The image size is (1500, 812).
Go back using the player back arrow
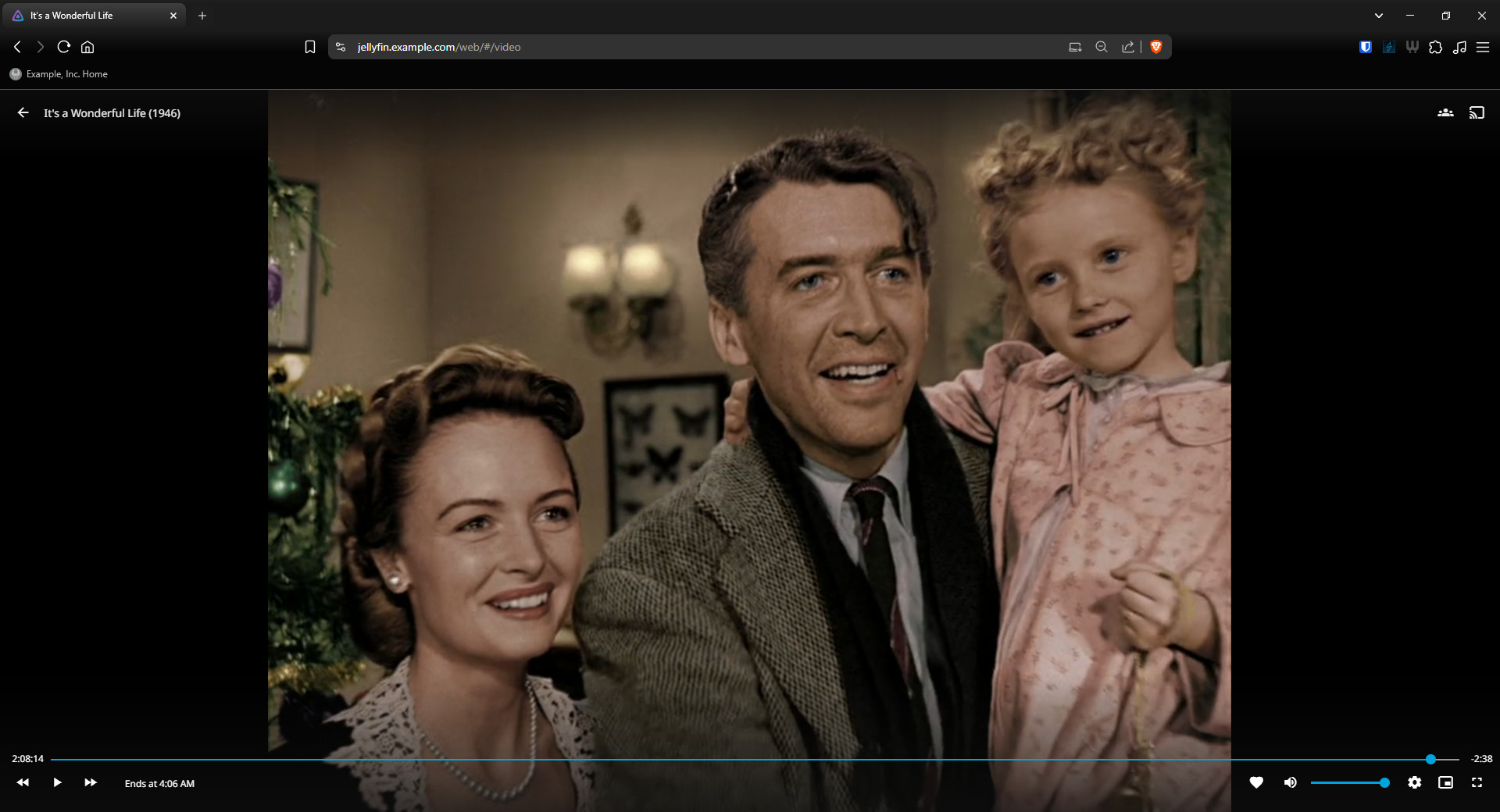click(23, 113)
